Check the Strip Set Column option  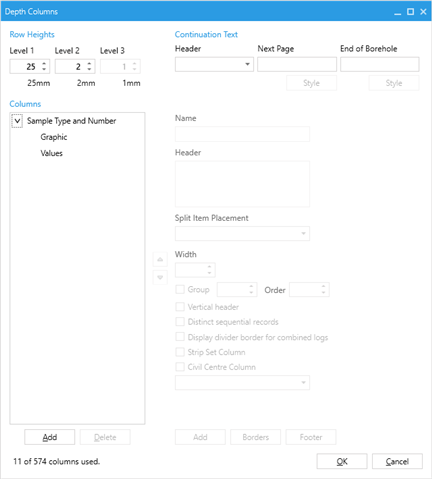click(180, 352)
